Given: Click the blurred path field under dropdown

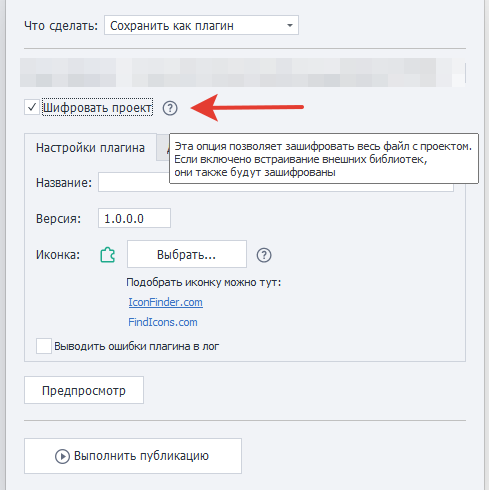Looking at the screenshot, I should (242, 73).
